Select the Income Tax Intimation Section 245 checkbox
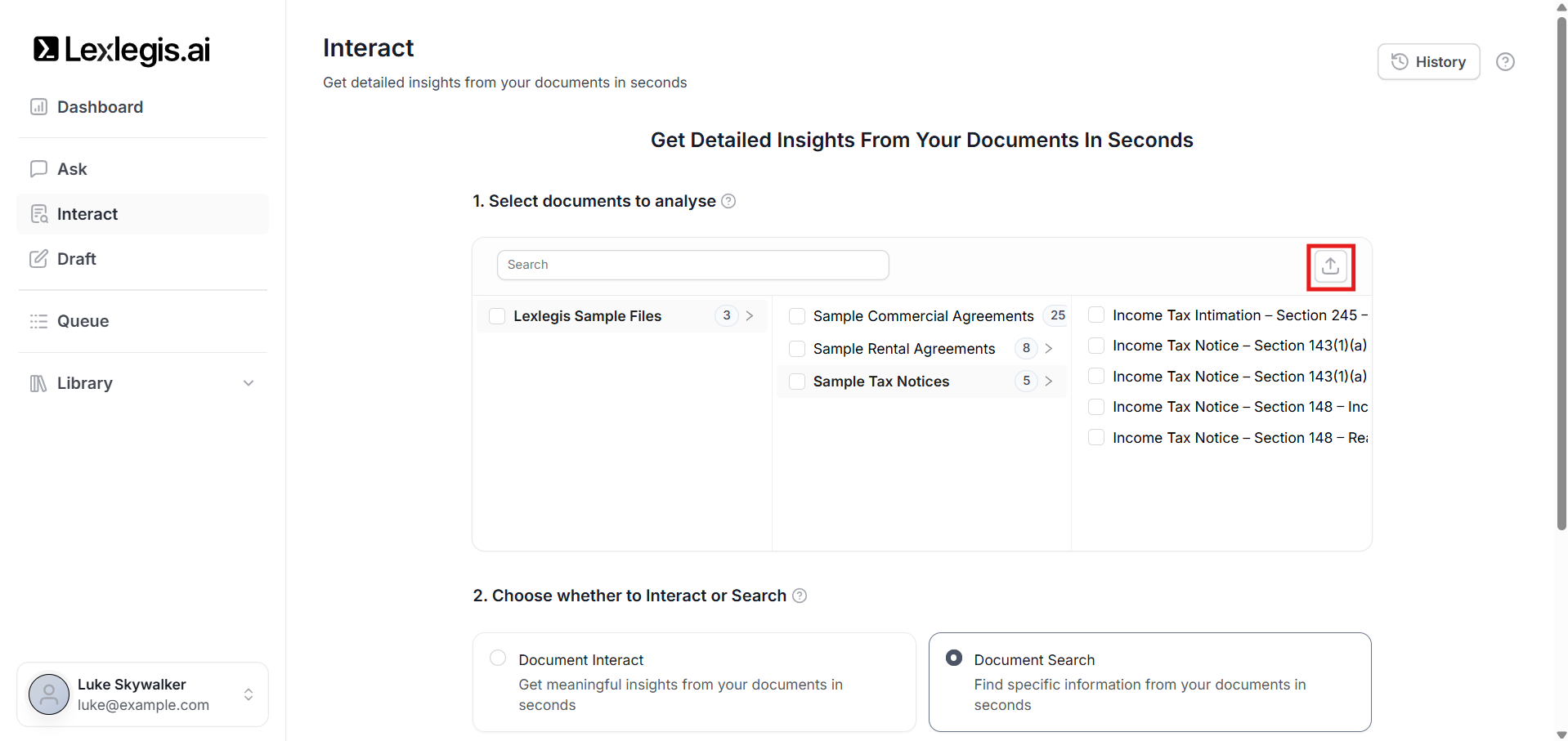This screenshot has height=741, width=1568. click(1096, 315)
